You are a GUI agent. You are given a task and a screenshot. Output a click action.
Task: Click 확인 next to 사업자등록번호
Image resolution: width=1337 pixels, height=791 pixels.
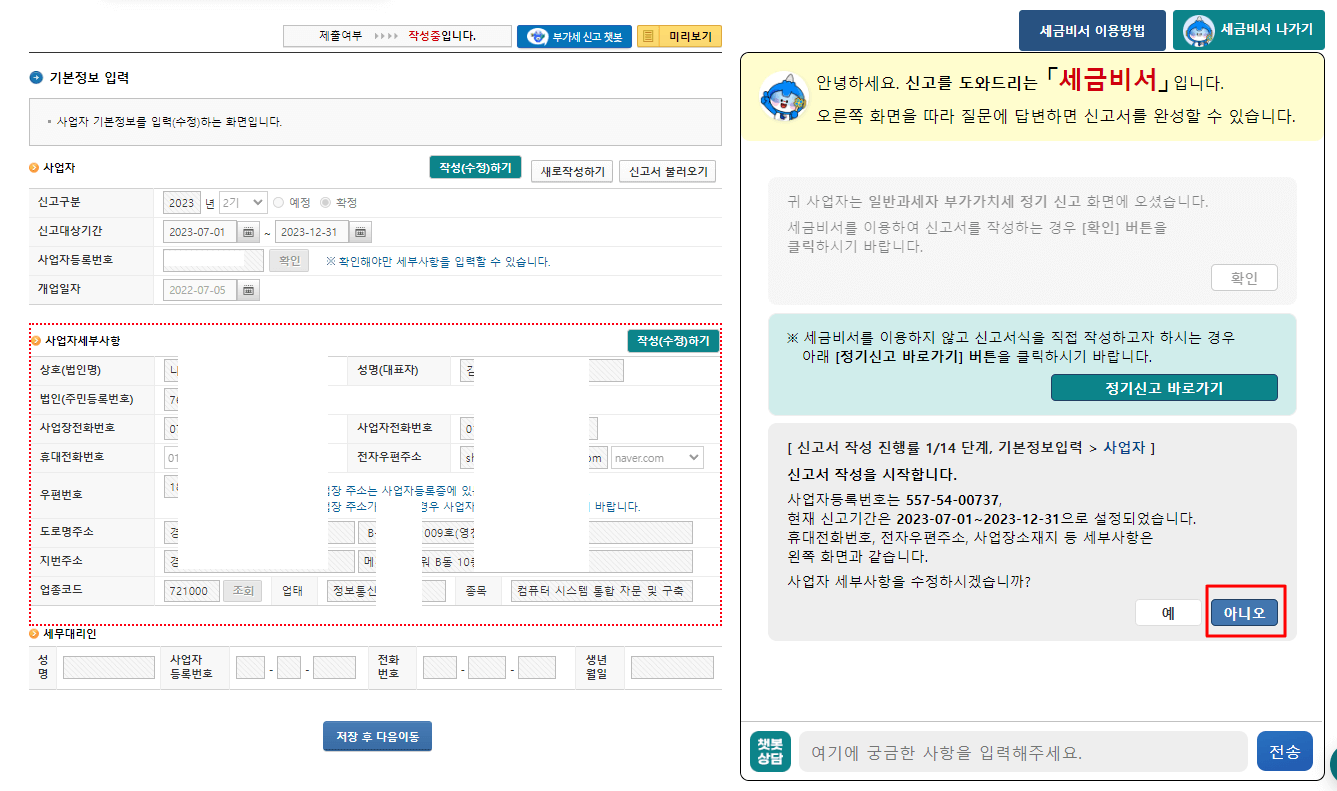pos(288,259)
